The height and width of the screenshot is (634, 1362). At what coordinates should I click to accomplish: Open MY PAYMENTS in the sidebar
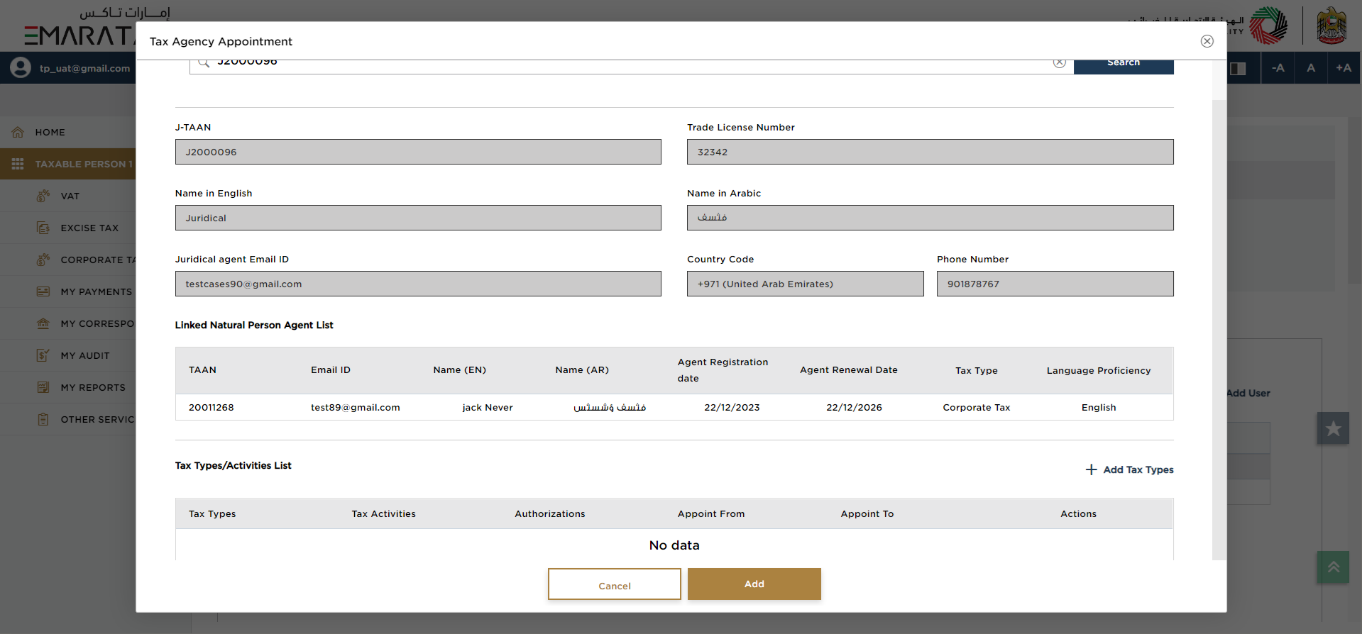click(96, 292)
